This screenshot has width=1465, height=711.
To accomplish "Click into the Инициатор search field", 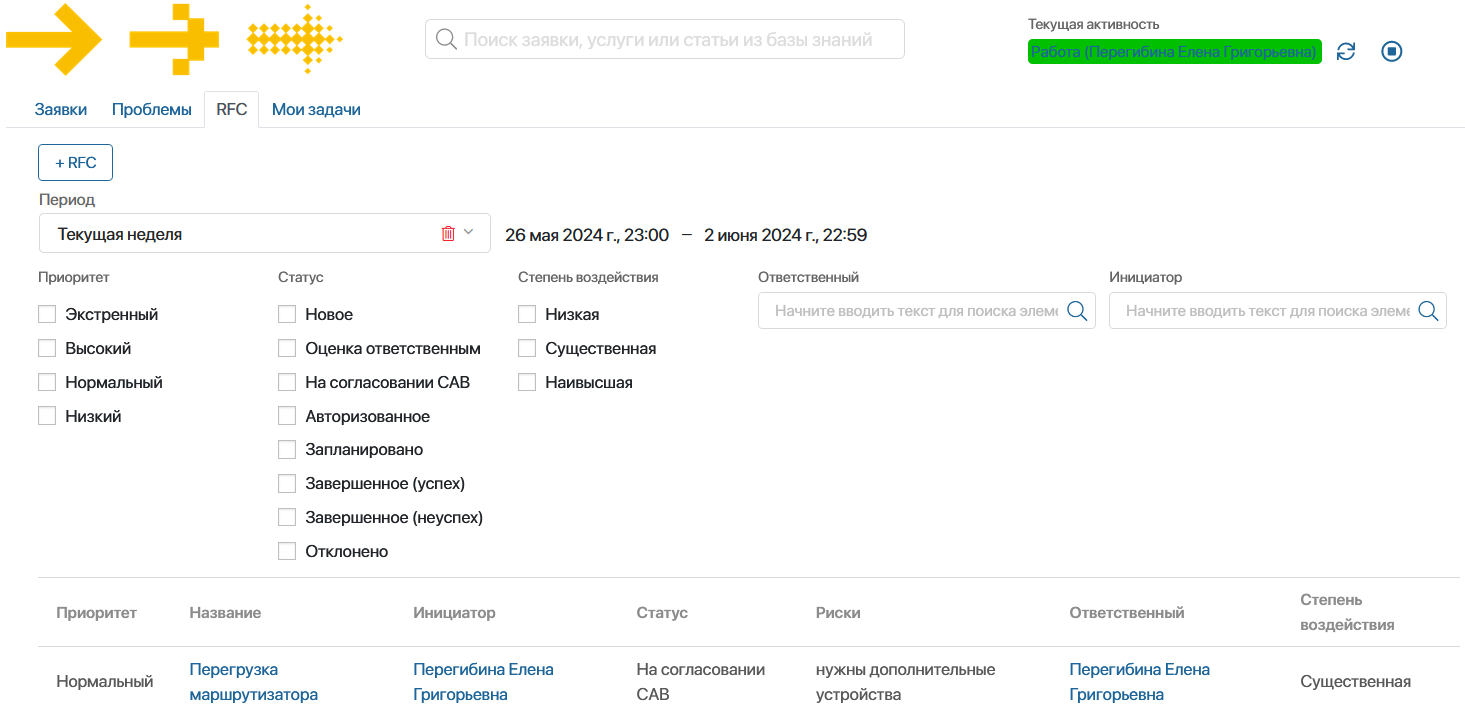I will coord(1278,311).
